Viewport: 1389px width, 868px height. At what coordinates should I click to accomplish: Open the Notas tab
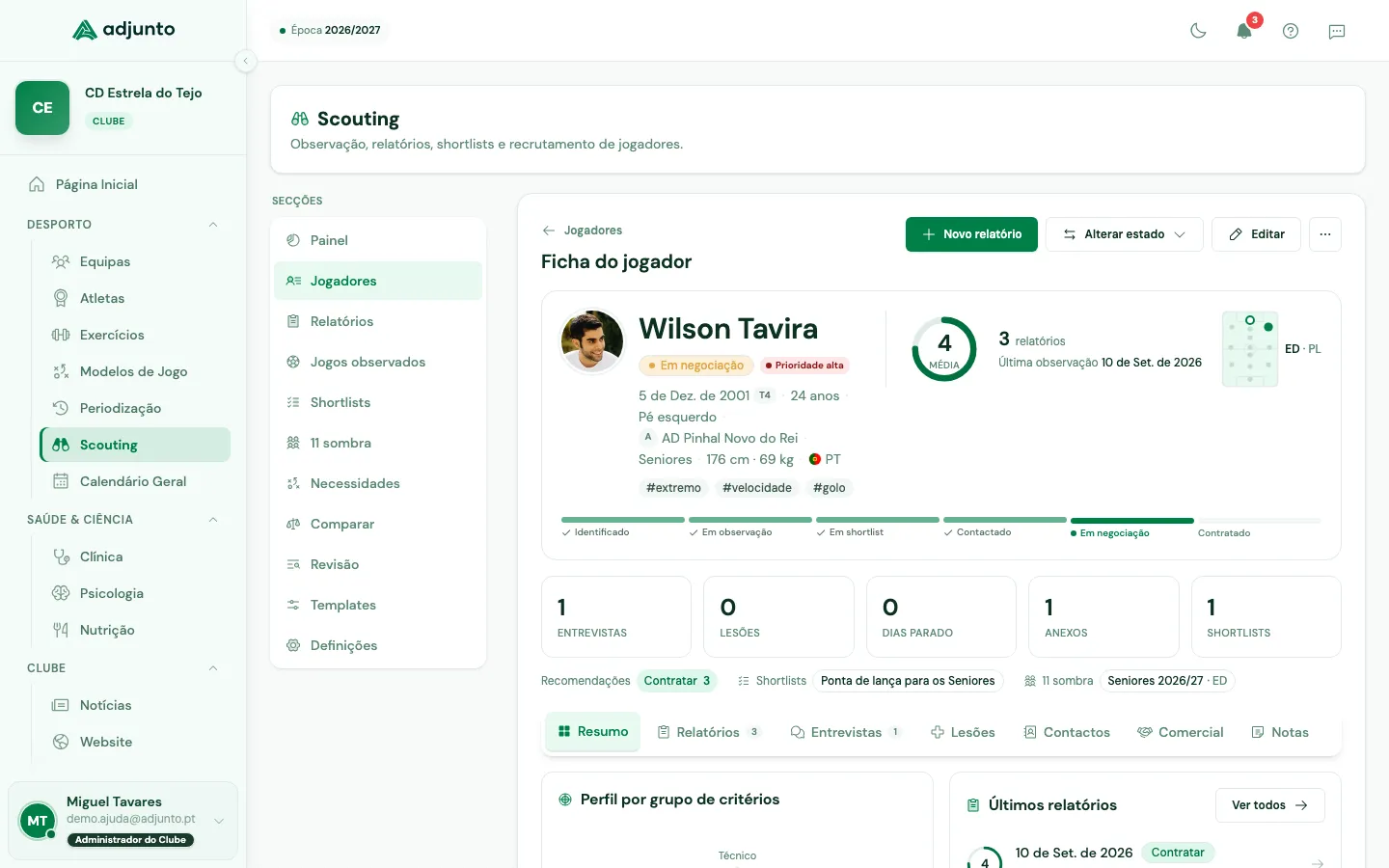(1280, 732)
